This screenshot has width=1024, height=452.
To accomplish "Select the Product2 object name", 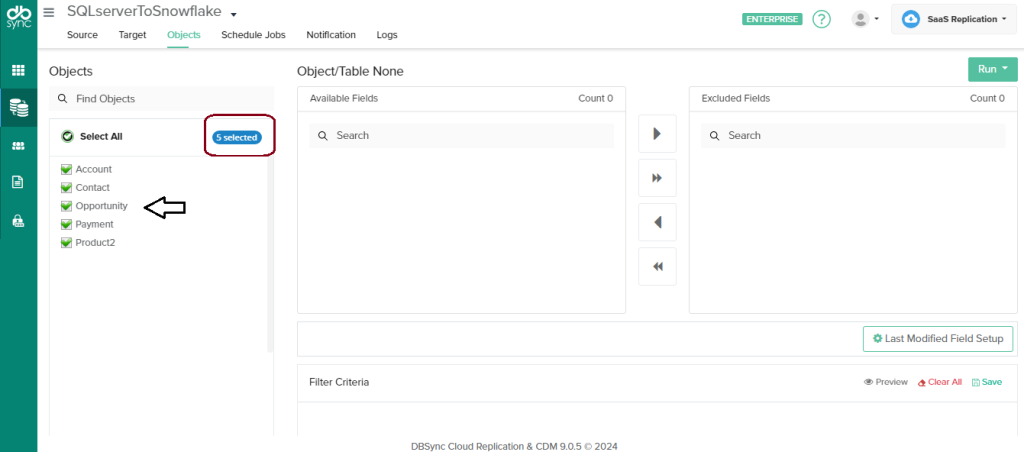I will pos(95,242).
